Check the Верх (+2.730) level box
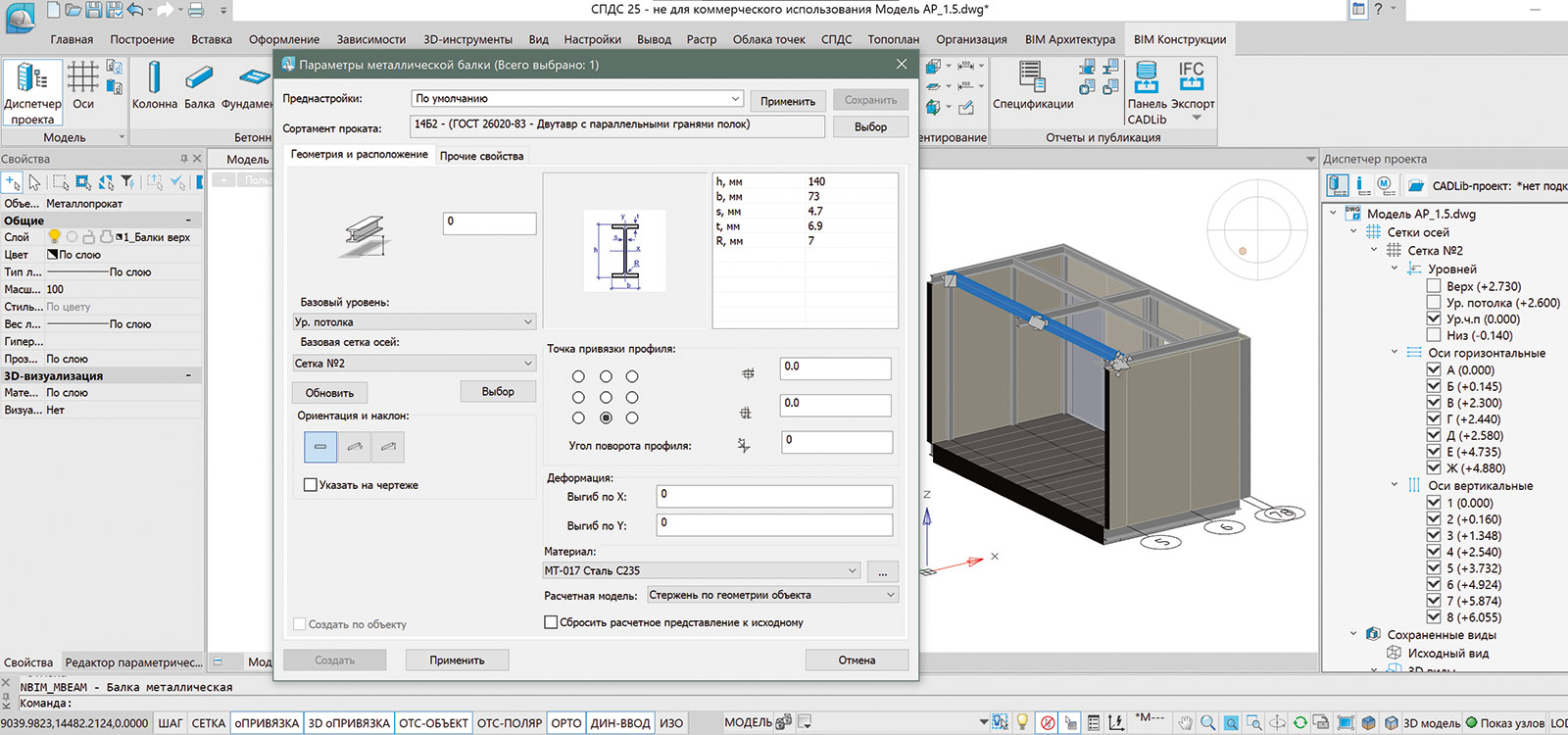 pos(1434,286)
